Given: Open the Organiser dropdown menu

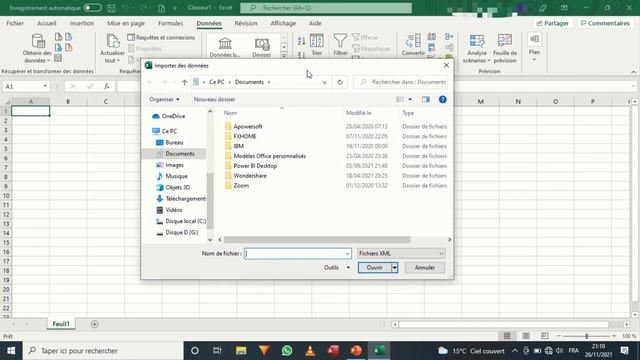Looking at the screenshot, I should (x=164, y=99).
